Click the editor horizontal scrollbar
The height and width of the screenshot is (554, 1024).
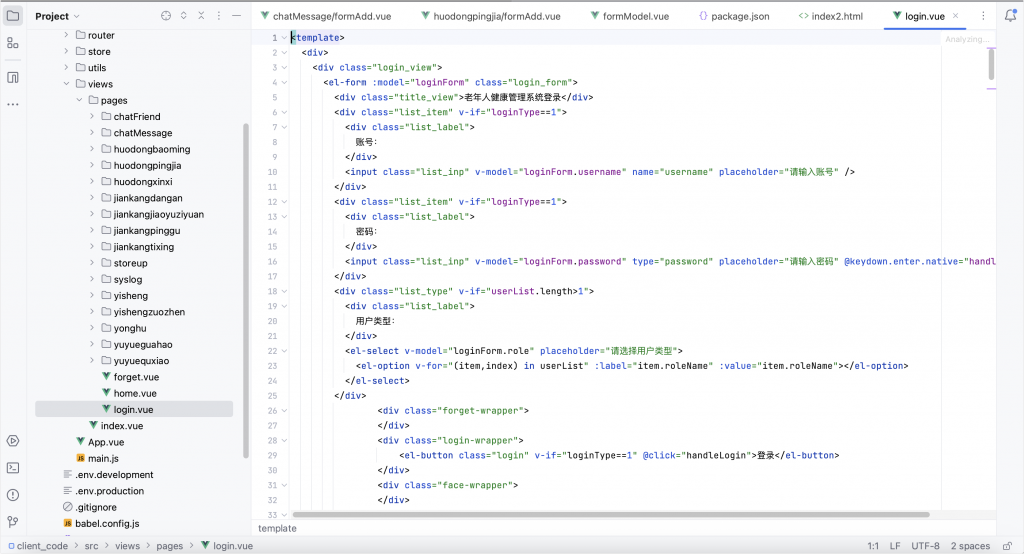point(610,515)
